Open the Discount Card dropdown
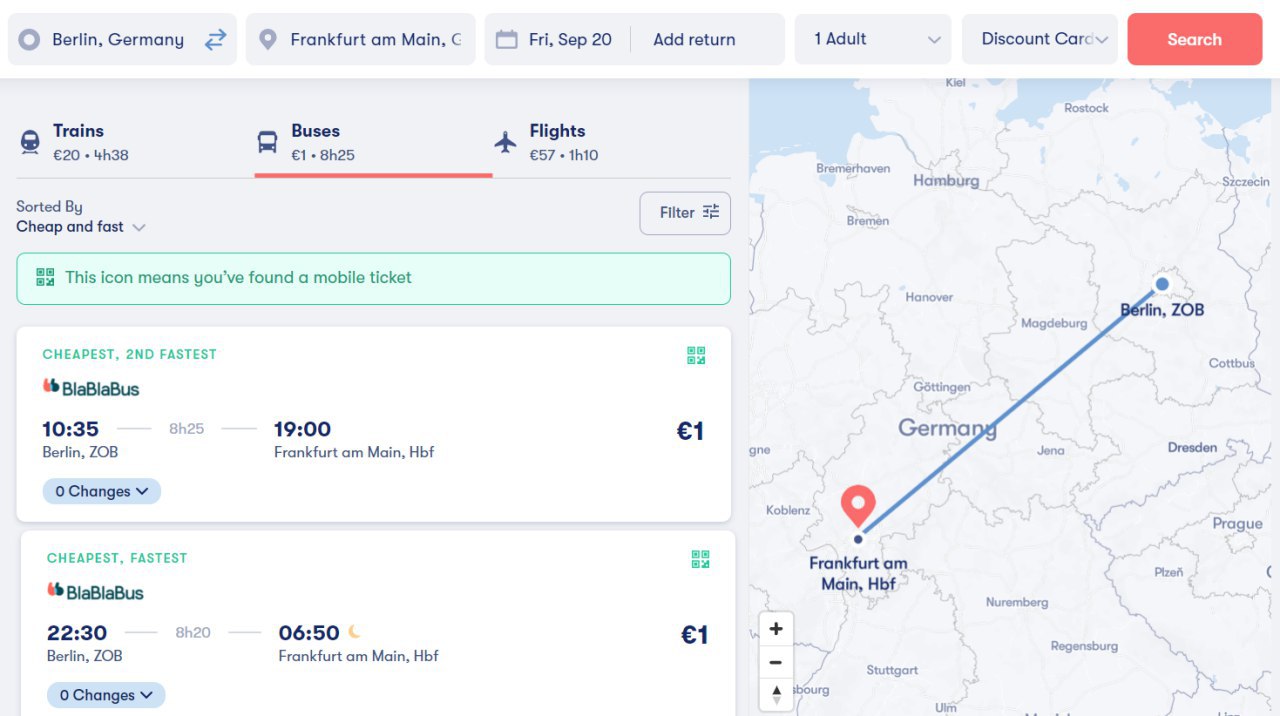The height and width of the screenshot is (716, 1280). point(1040,39)
